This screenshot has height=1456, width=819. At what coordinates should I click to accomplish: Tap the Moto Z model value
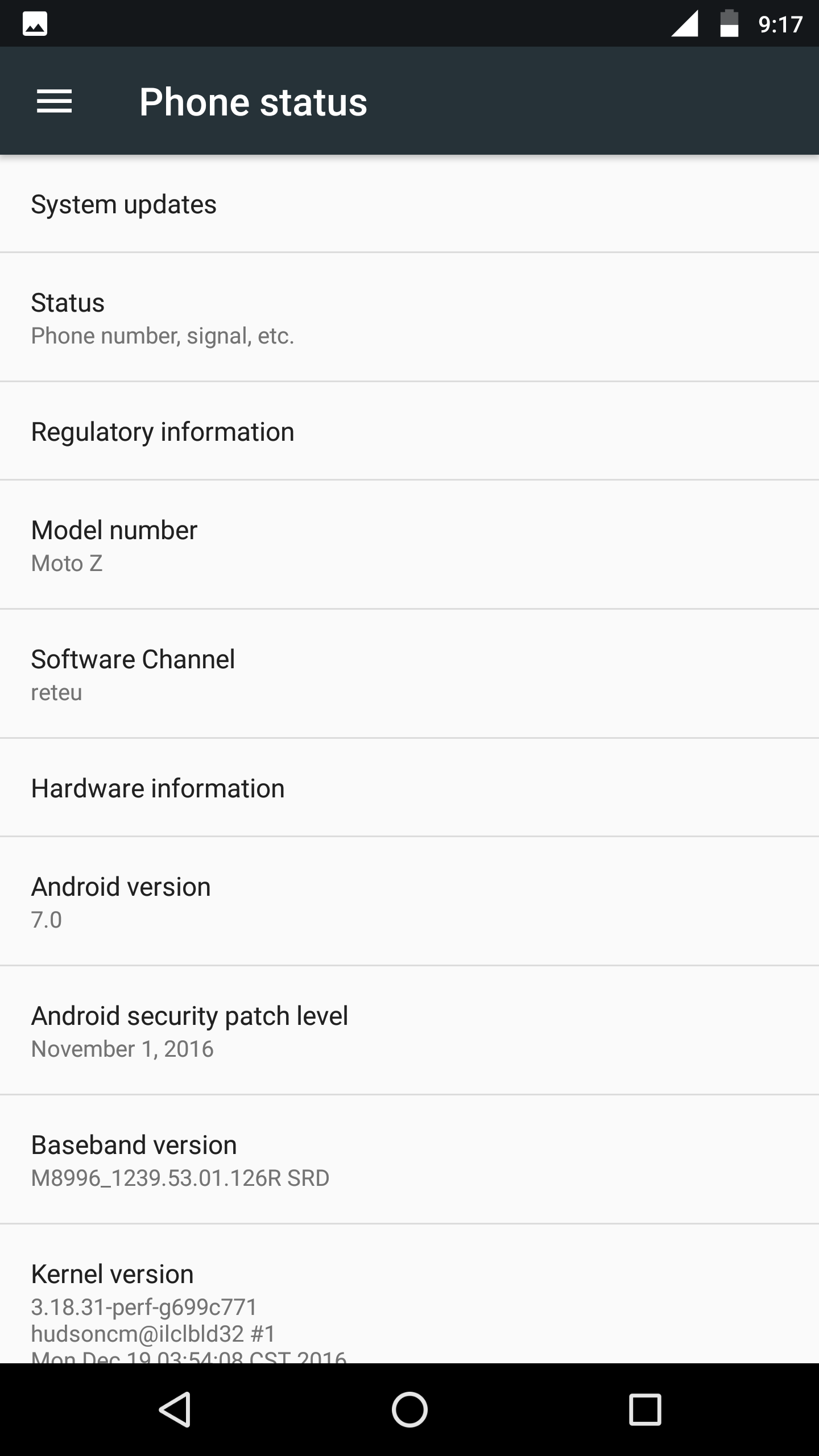67,564
